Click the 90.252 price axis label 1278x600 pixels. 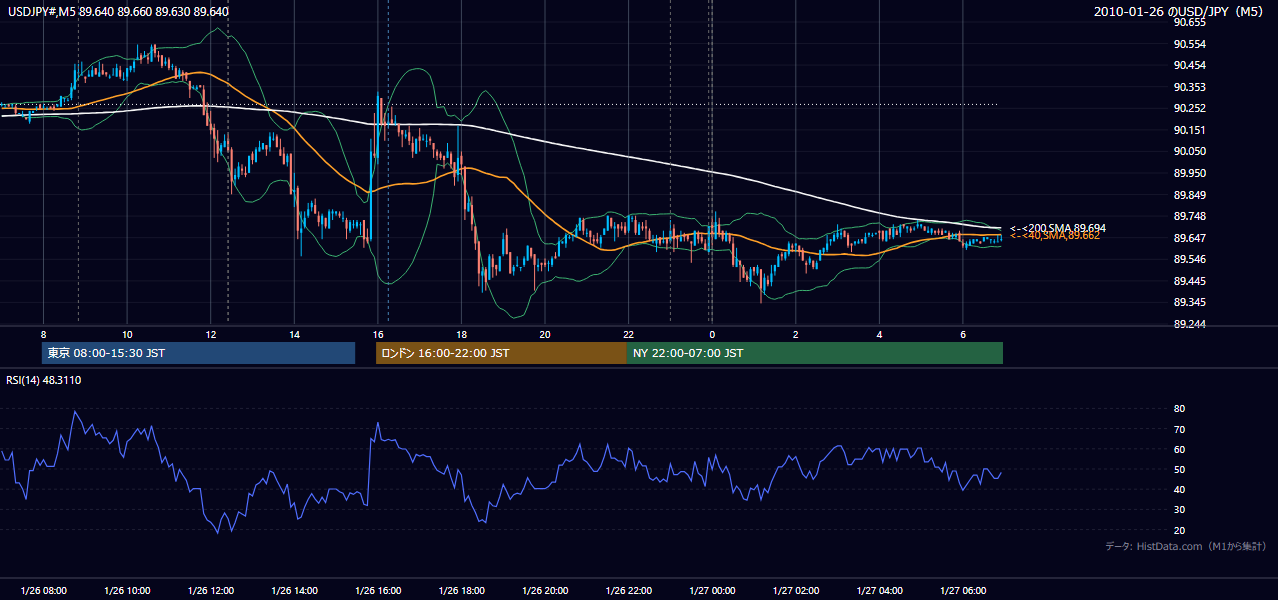coord(1189,108)
